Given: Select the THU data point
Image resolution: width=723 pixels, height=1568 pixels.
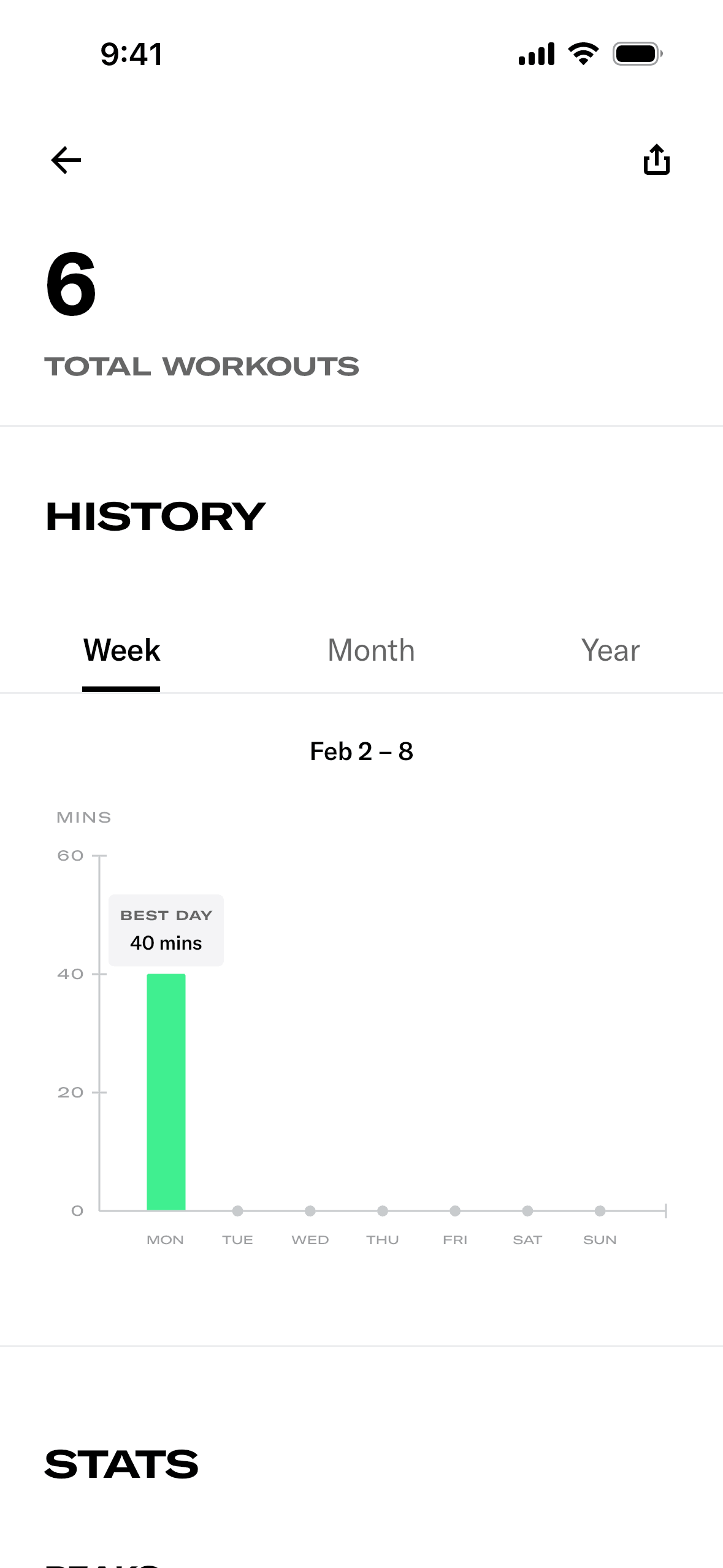Looking at the screenshot, I should 383,1210.
